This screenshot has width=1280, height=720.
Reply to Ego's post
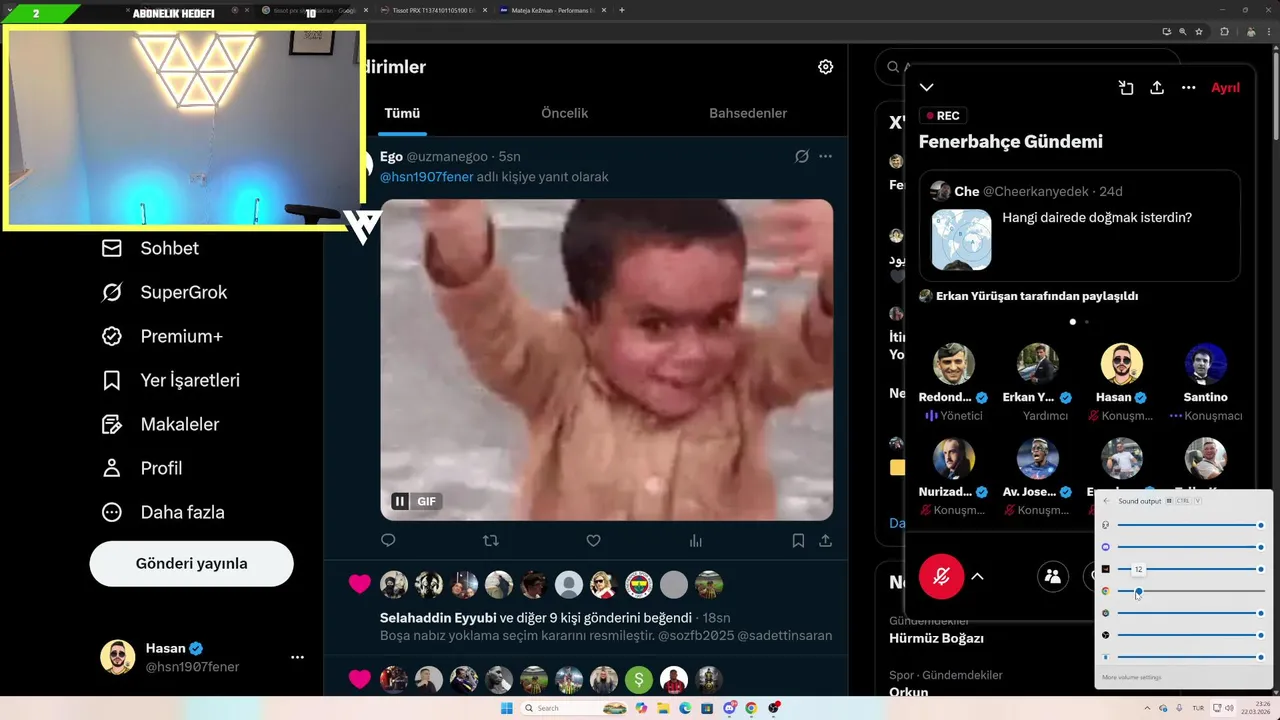click(x=389, y=540)
